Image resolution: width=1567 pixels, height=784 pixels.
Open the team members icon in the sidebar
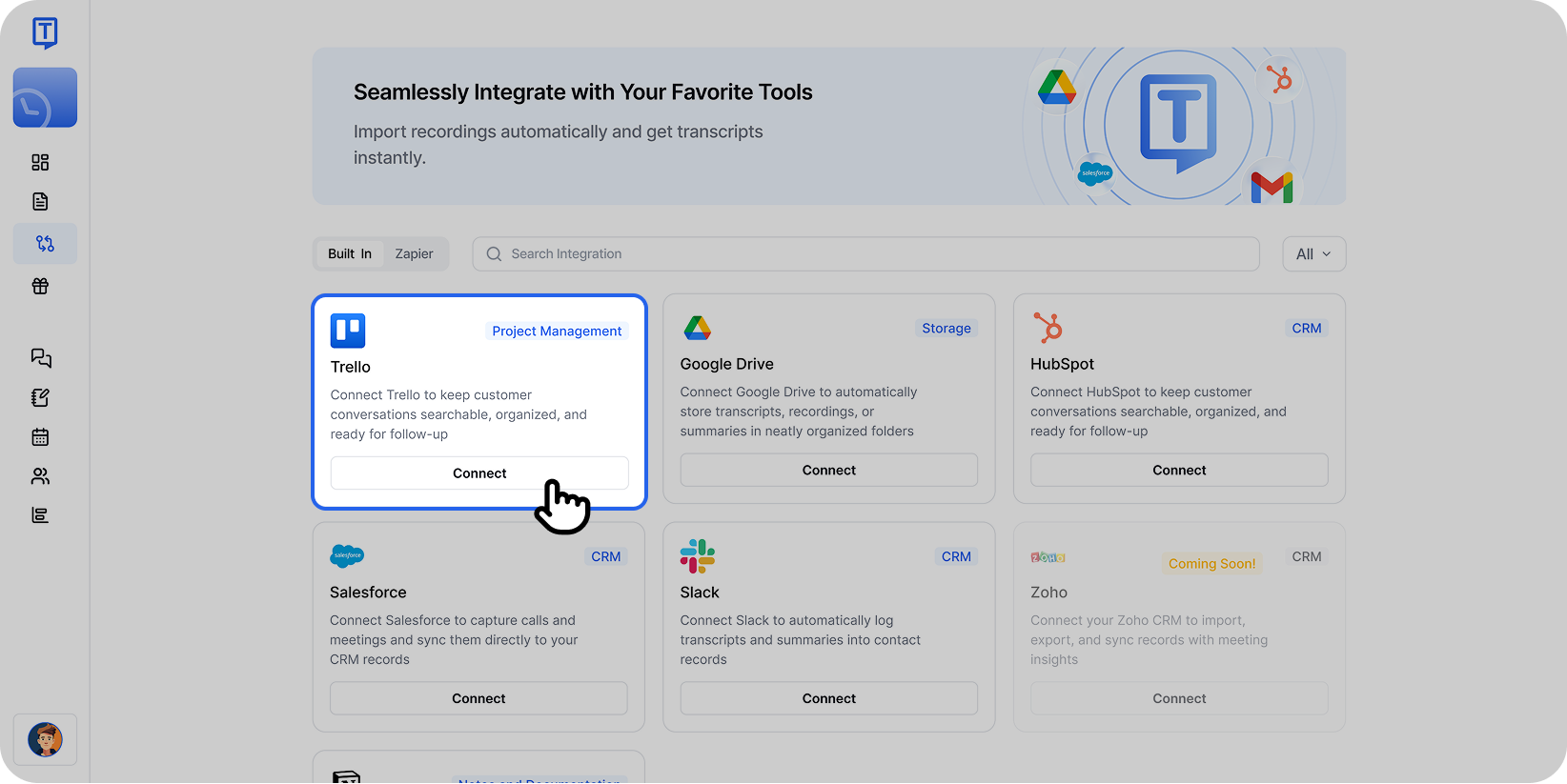click(40, 476)
